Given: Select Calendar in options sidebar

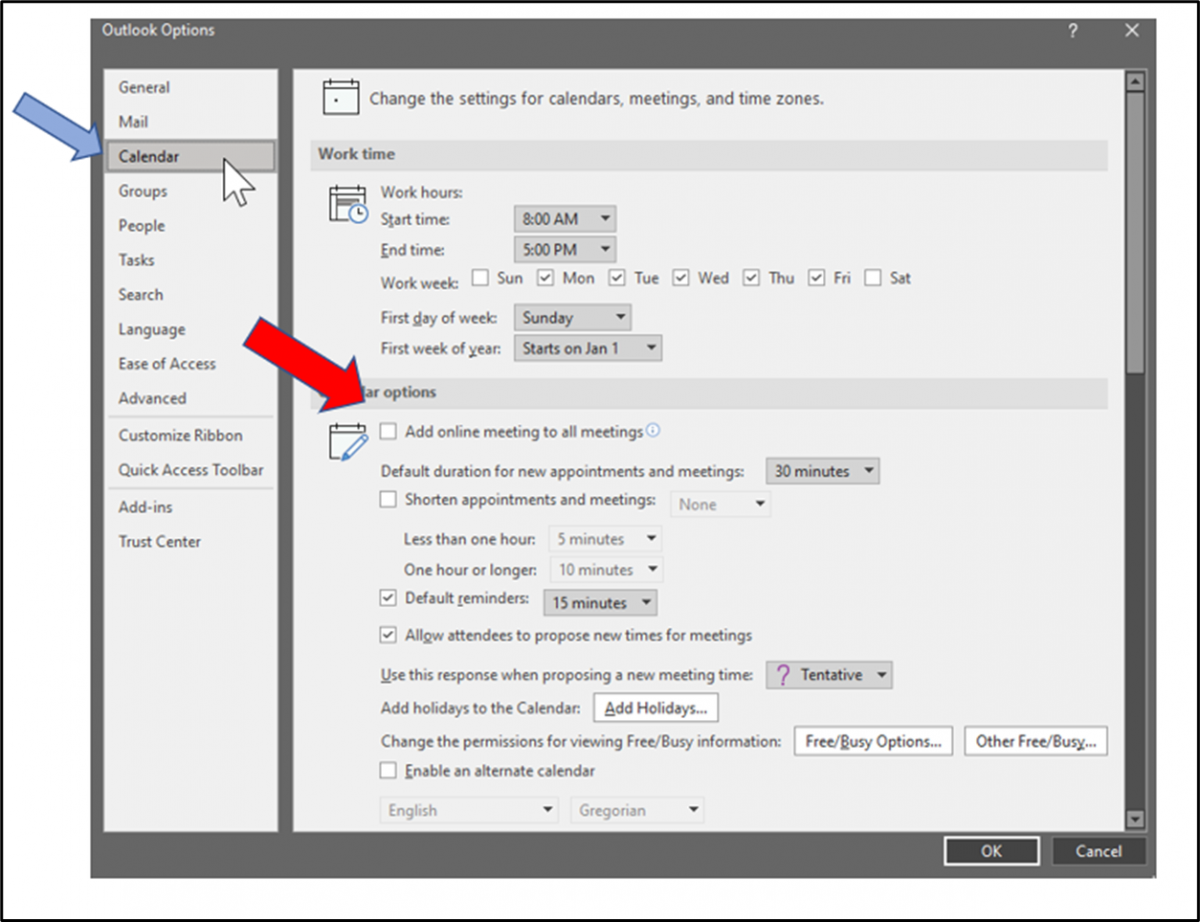Looking at the screenshot, I should pyautogui.click(x=190, y=156).
